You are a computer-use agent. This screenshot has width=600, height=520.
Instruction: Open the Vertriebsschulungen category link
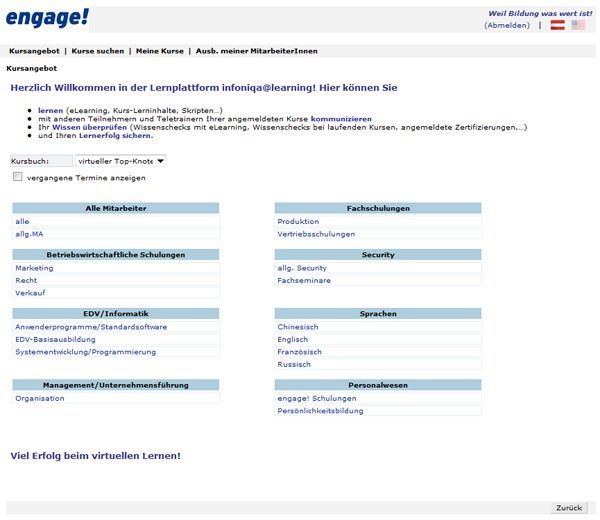(316, 234)
